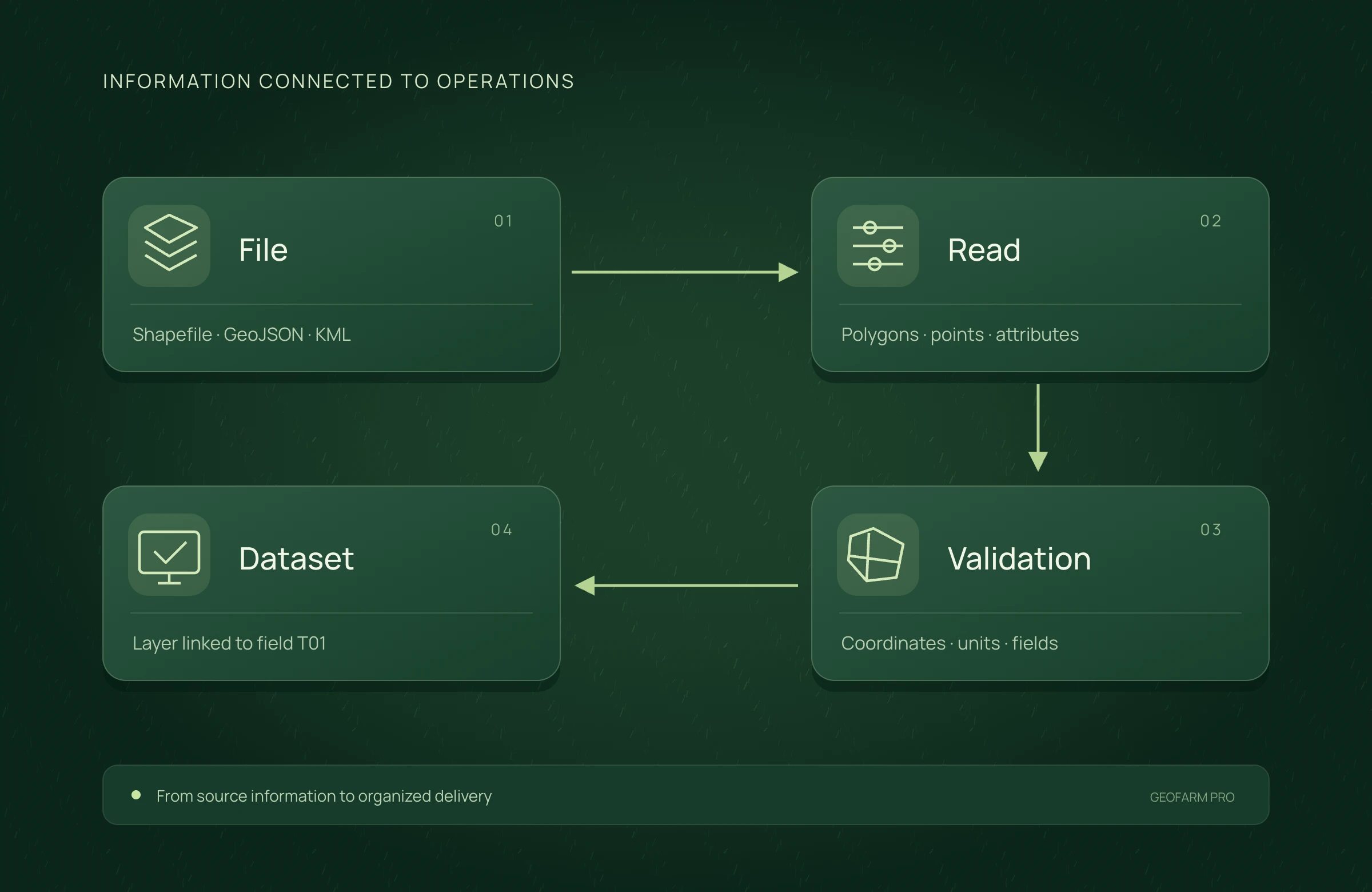This screenshot has width=1372, height=892.
Task: Click the GEOFARM PRO label
Action: (x=1192, y=797)
